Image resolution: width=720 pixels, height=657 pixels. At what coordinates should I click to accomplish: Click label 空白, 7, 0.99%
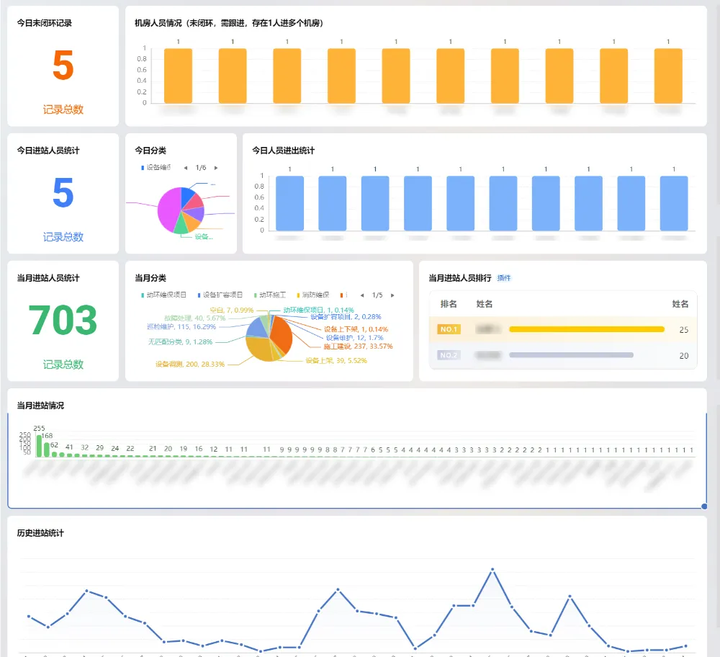pos(232,310)
